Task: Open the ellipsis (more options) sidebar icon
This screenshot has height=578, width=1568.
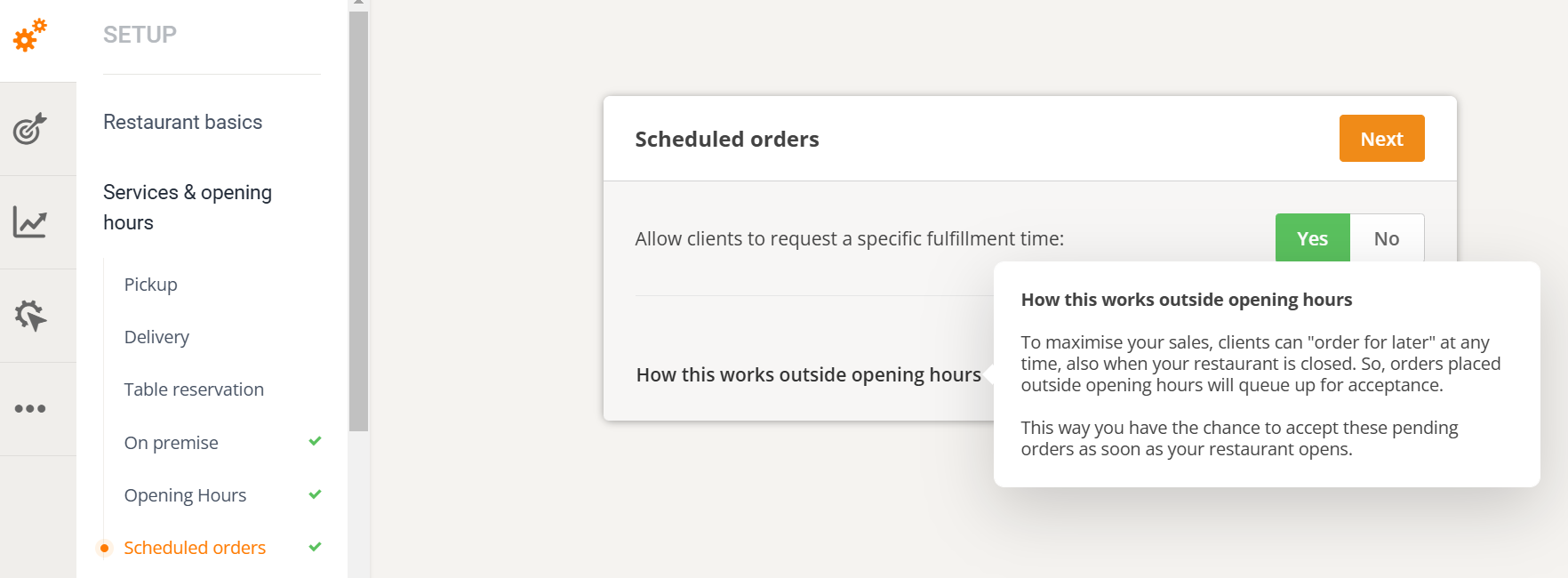Action: (28, 408)
